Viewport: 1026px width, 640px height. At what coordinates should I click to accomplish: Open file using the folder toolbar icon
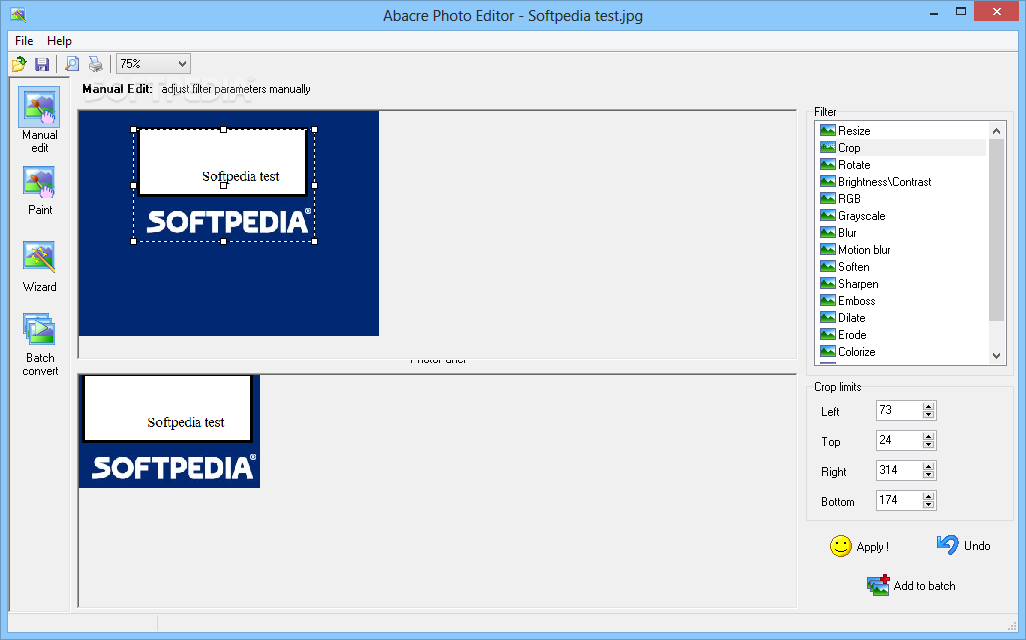tap(19, 63)
